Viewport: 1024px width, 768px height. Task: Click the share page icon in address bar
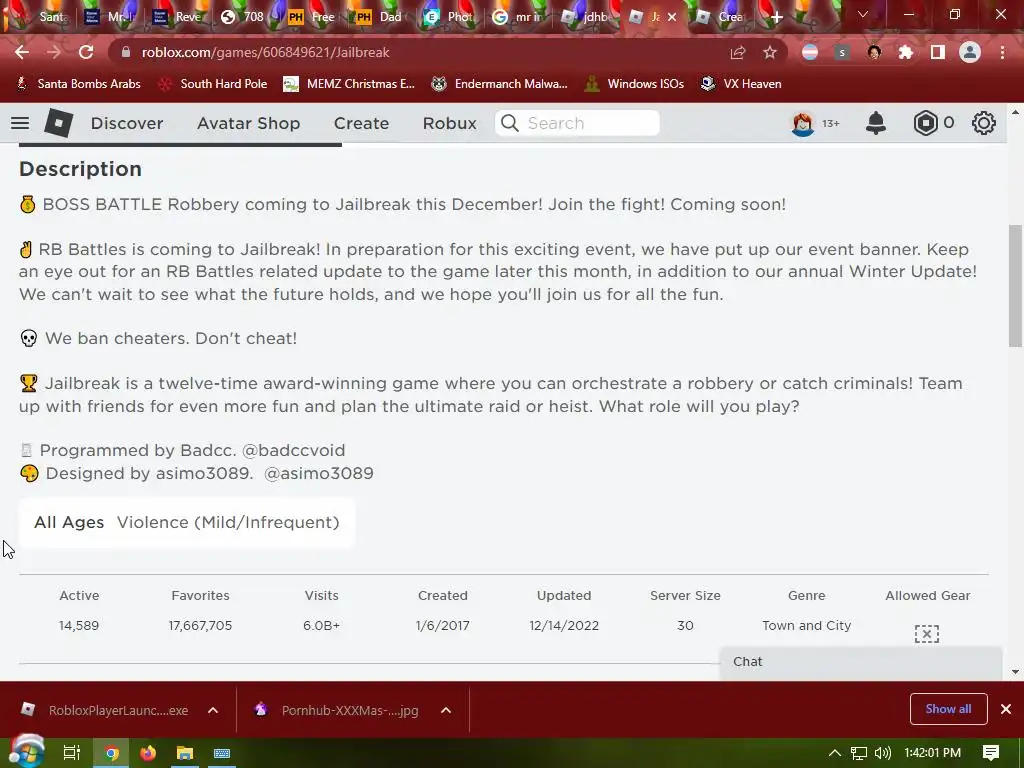point(738,52)
